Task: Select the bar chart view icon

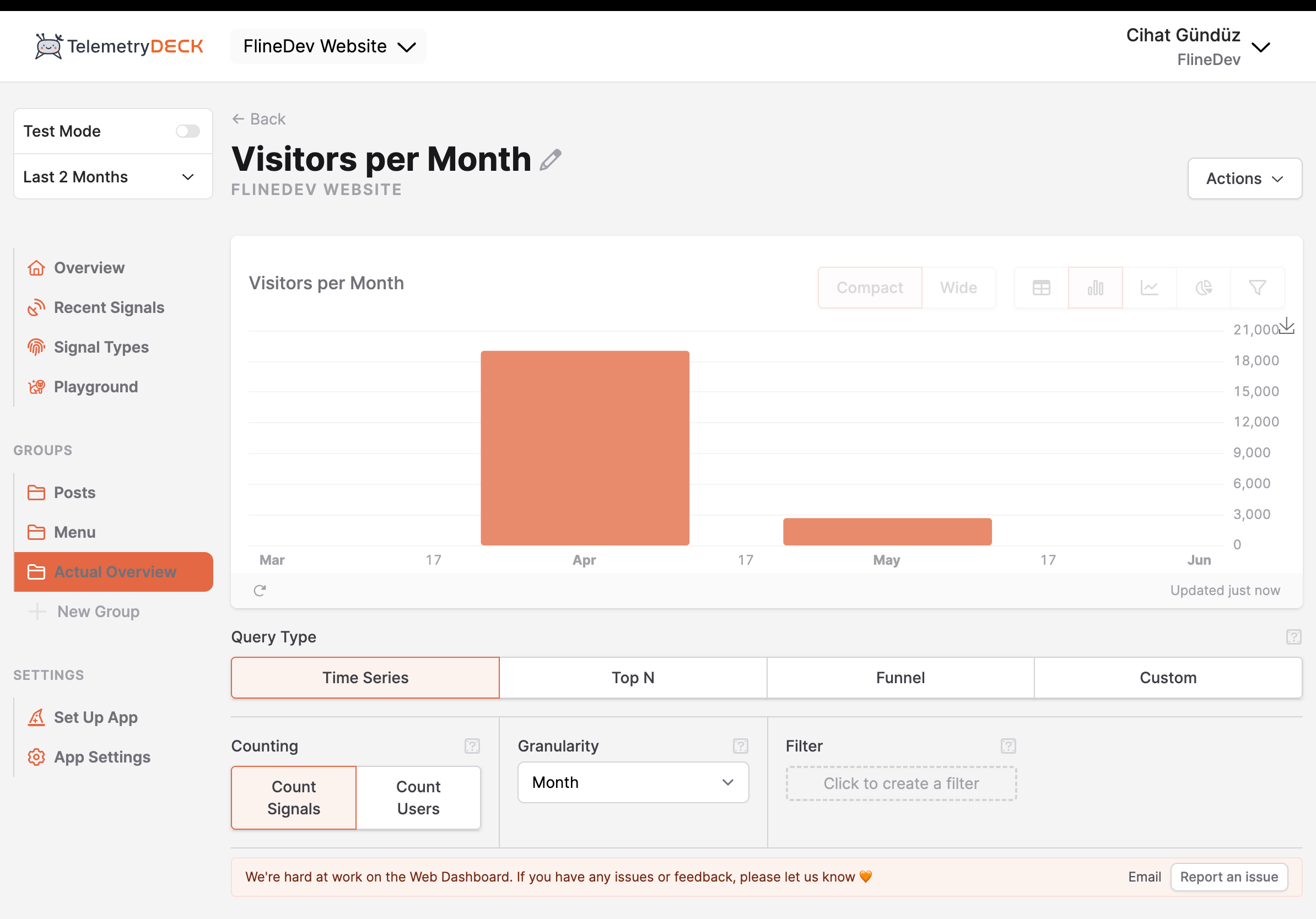Action: 1095,288
